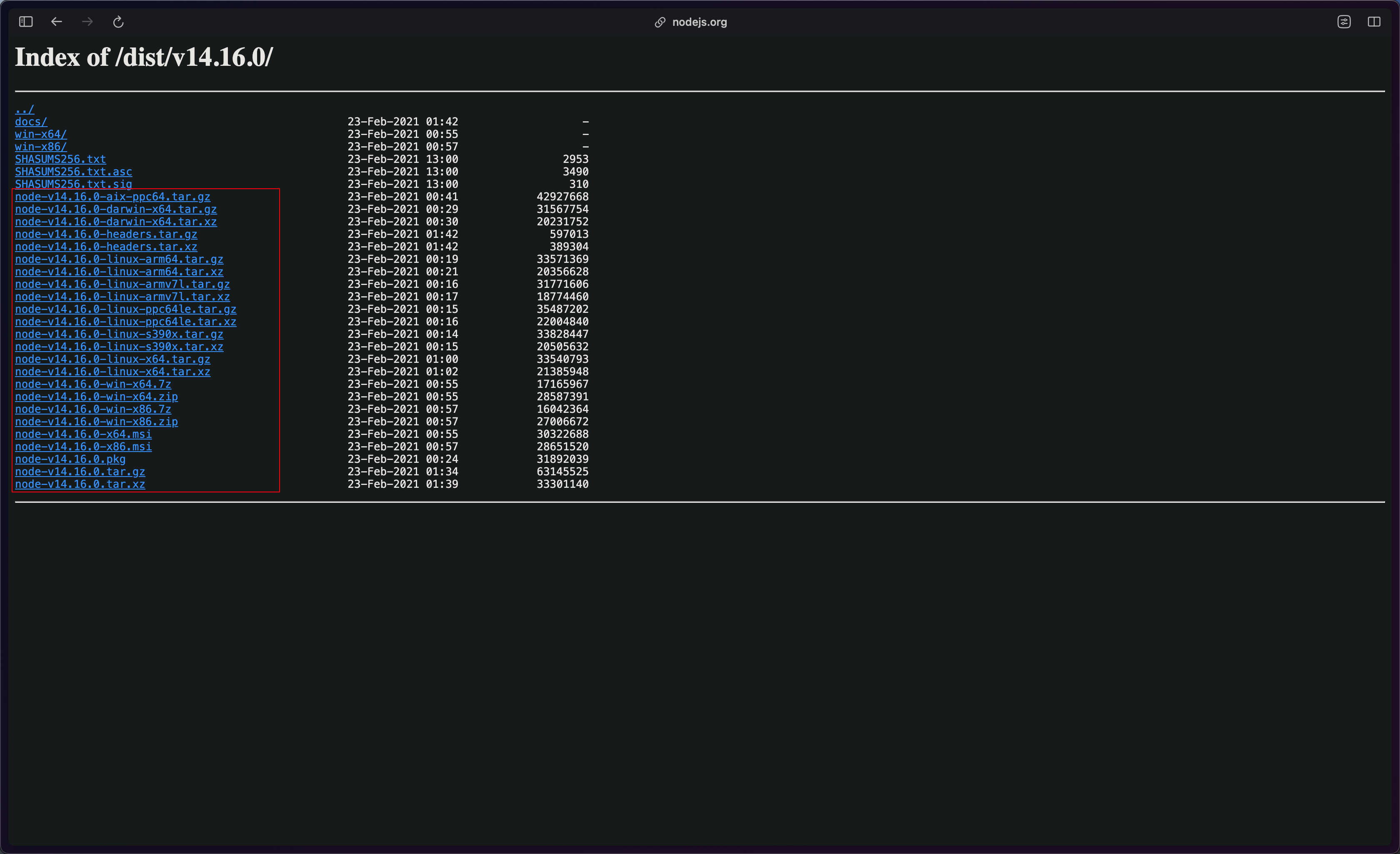Viewport: 1400px width, 854px height.
Task: Open the win-x64/ directory
Action: pos(40,134)
